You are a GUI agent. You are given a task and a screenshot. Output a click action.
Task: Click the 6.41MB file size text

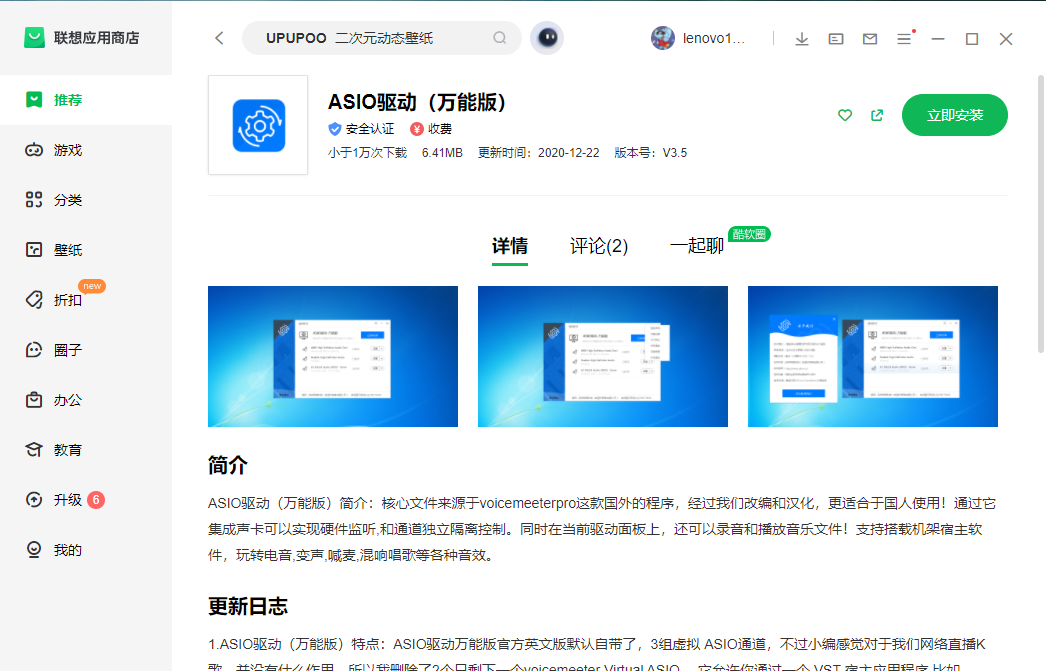(442, 153)
